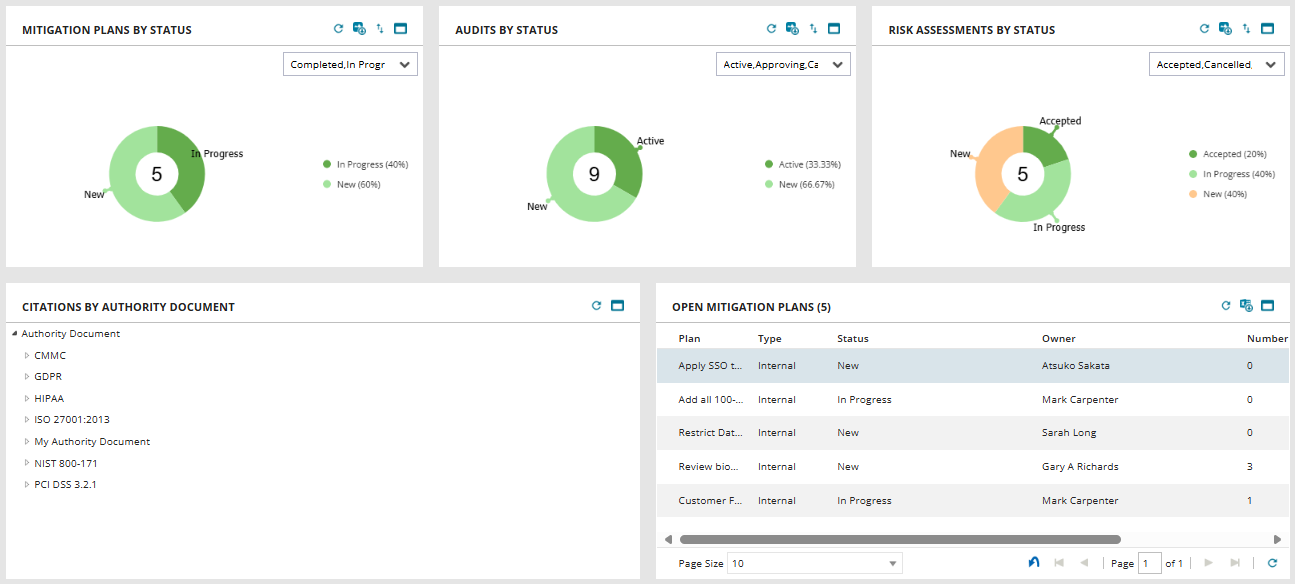1295x584 pixels.
Task: Click the horizontal scrollbar under Open Mitigation Plans
Action: tap(900, 537)
